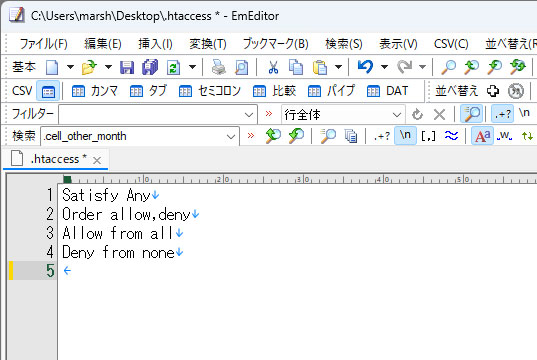Click the magnifier icon in 検索 bar
Screen dimensions: 537x360
coord(328,136)
